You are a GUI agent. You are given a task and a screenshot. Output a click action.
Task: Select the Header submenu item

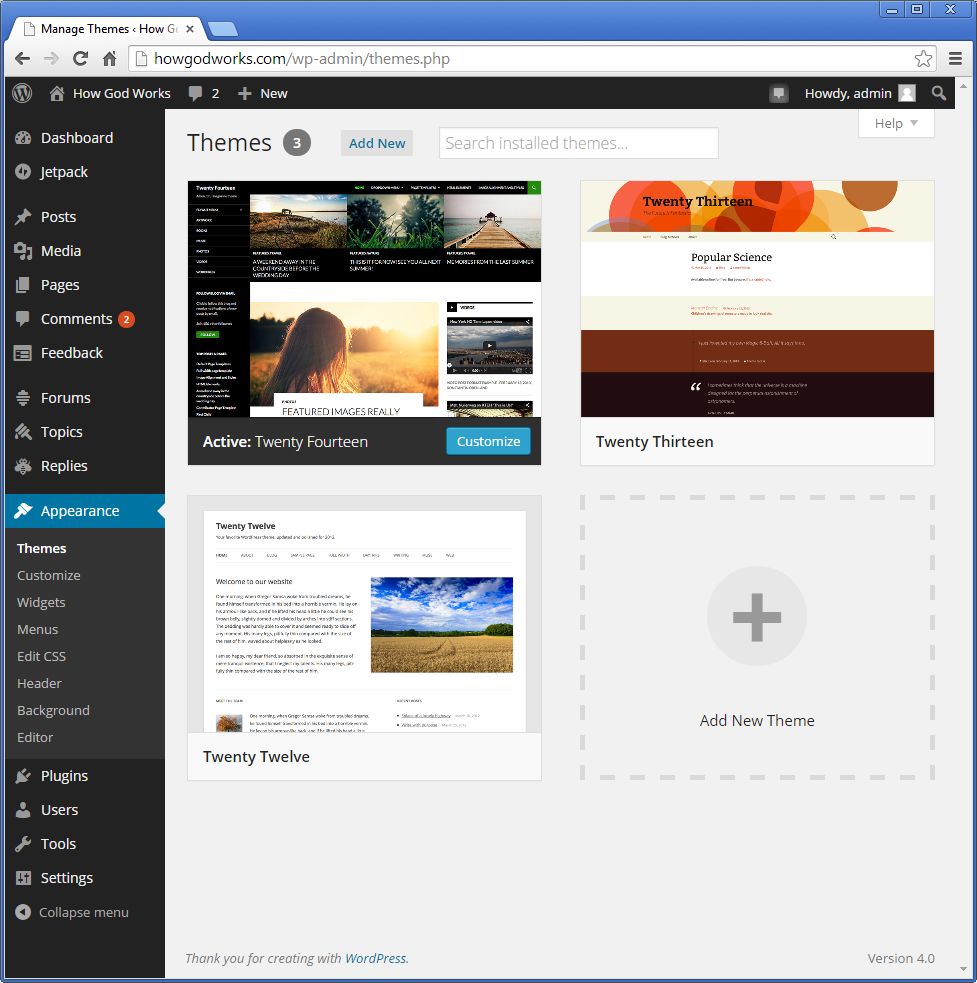[40, 683]
